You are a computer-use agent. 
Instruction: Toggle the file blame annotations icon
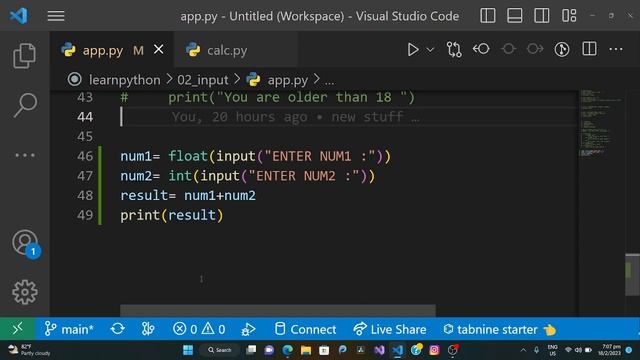[562, 49]
